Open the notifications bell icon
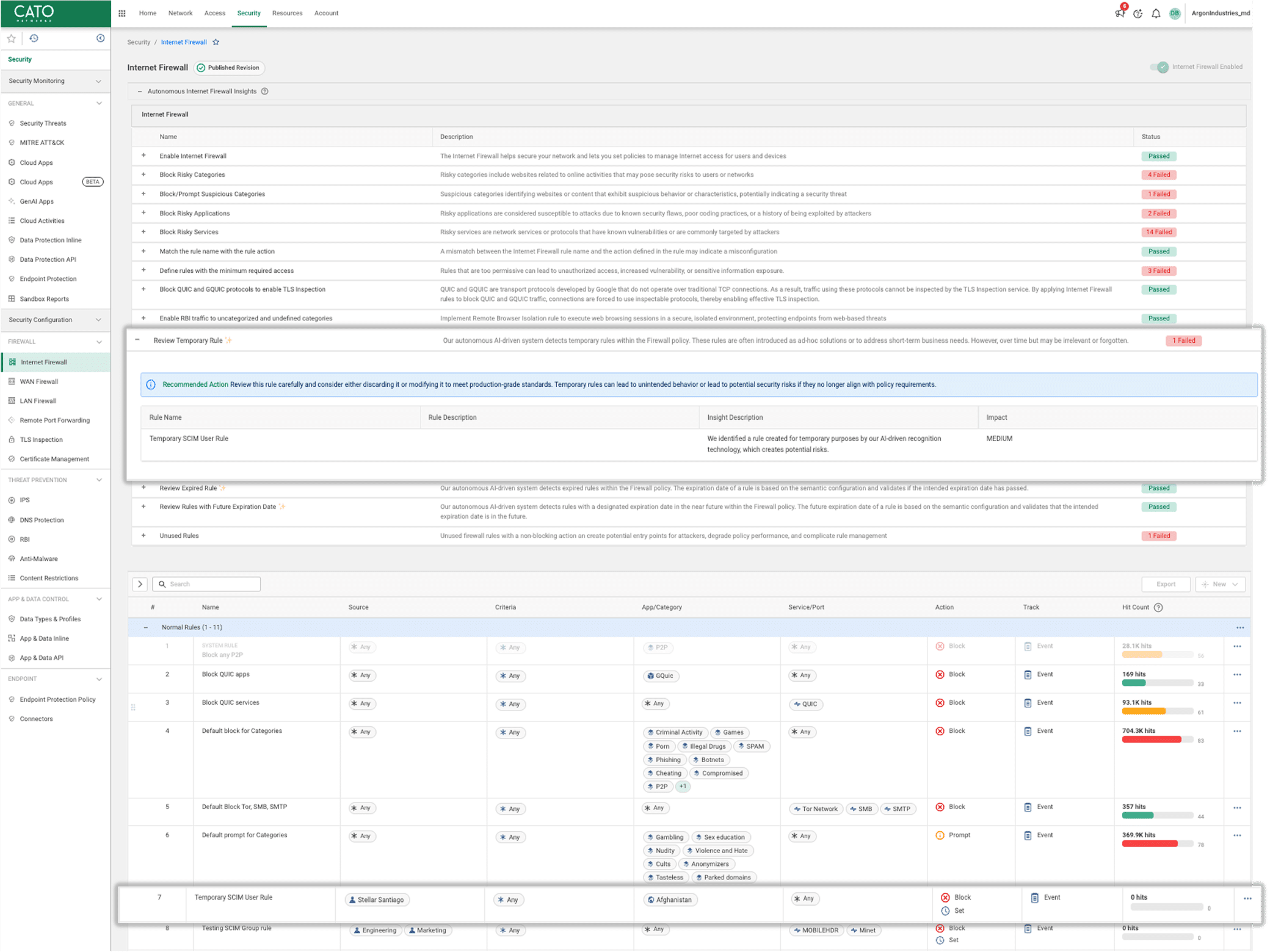 point(1156,13)
